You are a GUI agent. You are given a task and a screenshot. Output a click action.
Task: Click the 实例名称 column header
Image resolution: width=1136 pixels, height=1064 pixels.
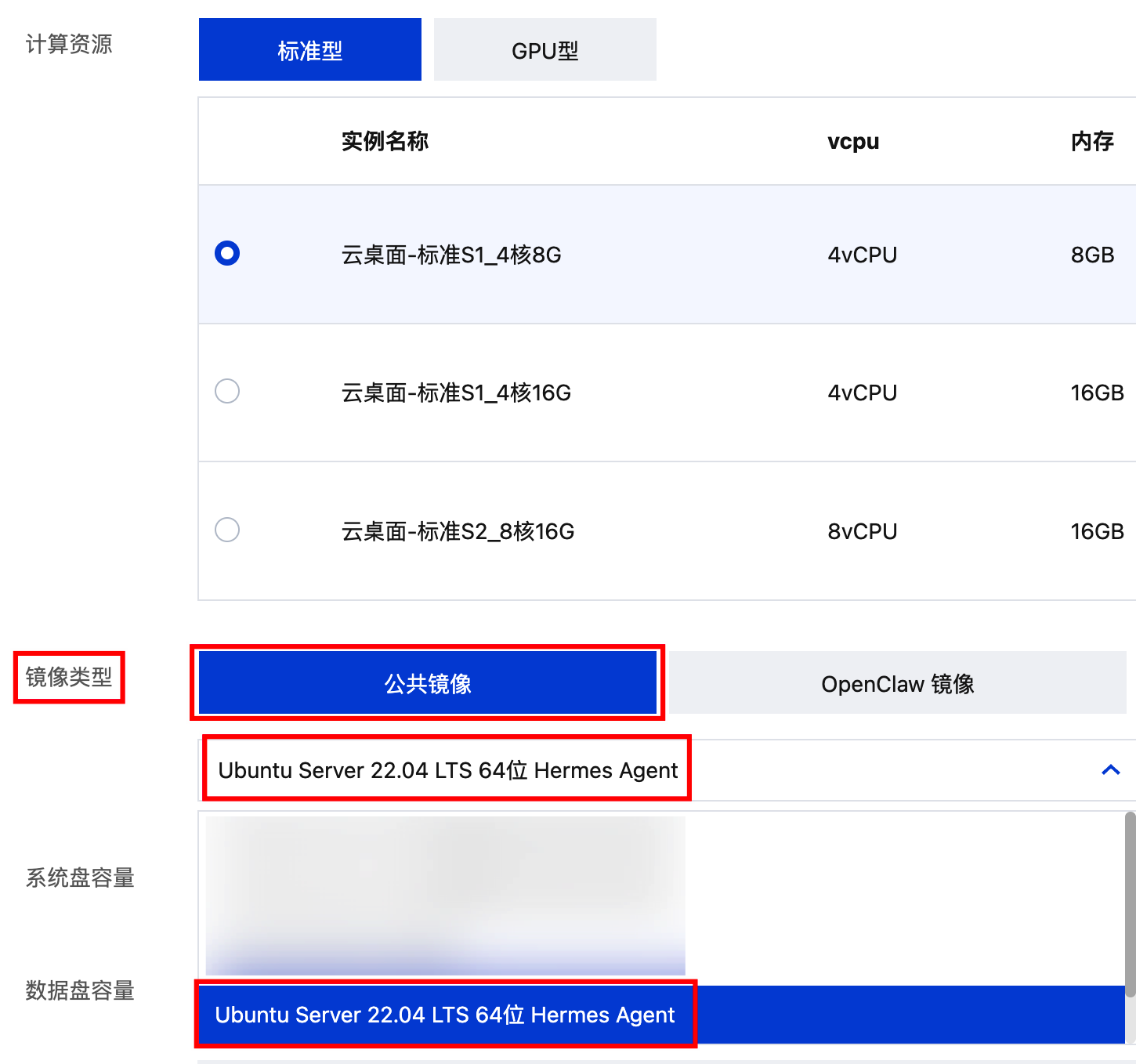(x=385, y=142)
